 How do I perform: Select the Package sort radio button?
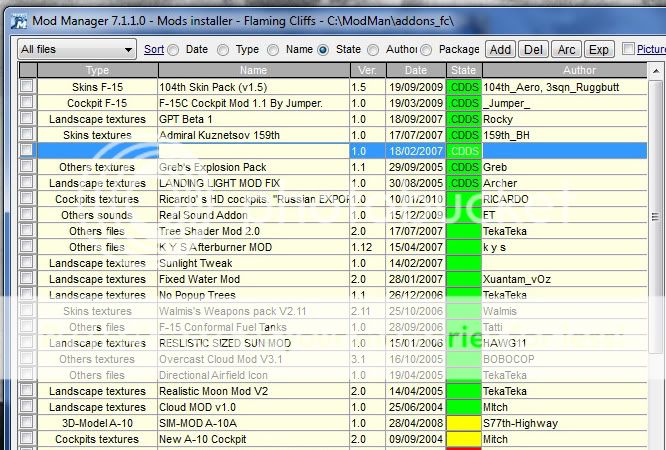[x=426, y=49]
